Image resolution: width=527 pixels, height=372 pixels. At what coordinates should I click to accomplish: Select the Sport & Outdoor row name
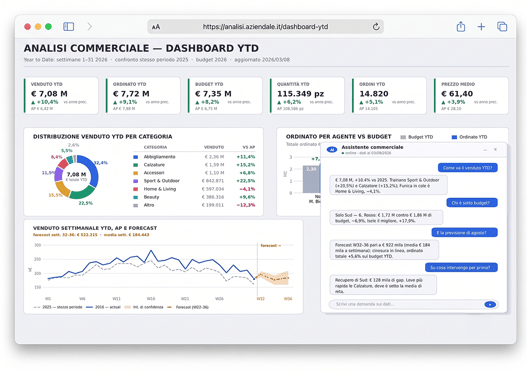[x=162, y=181]
